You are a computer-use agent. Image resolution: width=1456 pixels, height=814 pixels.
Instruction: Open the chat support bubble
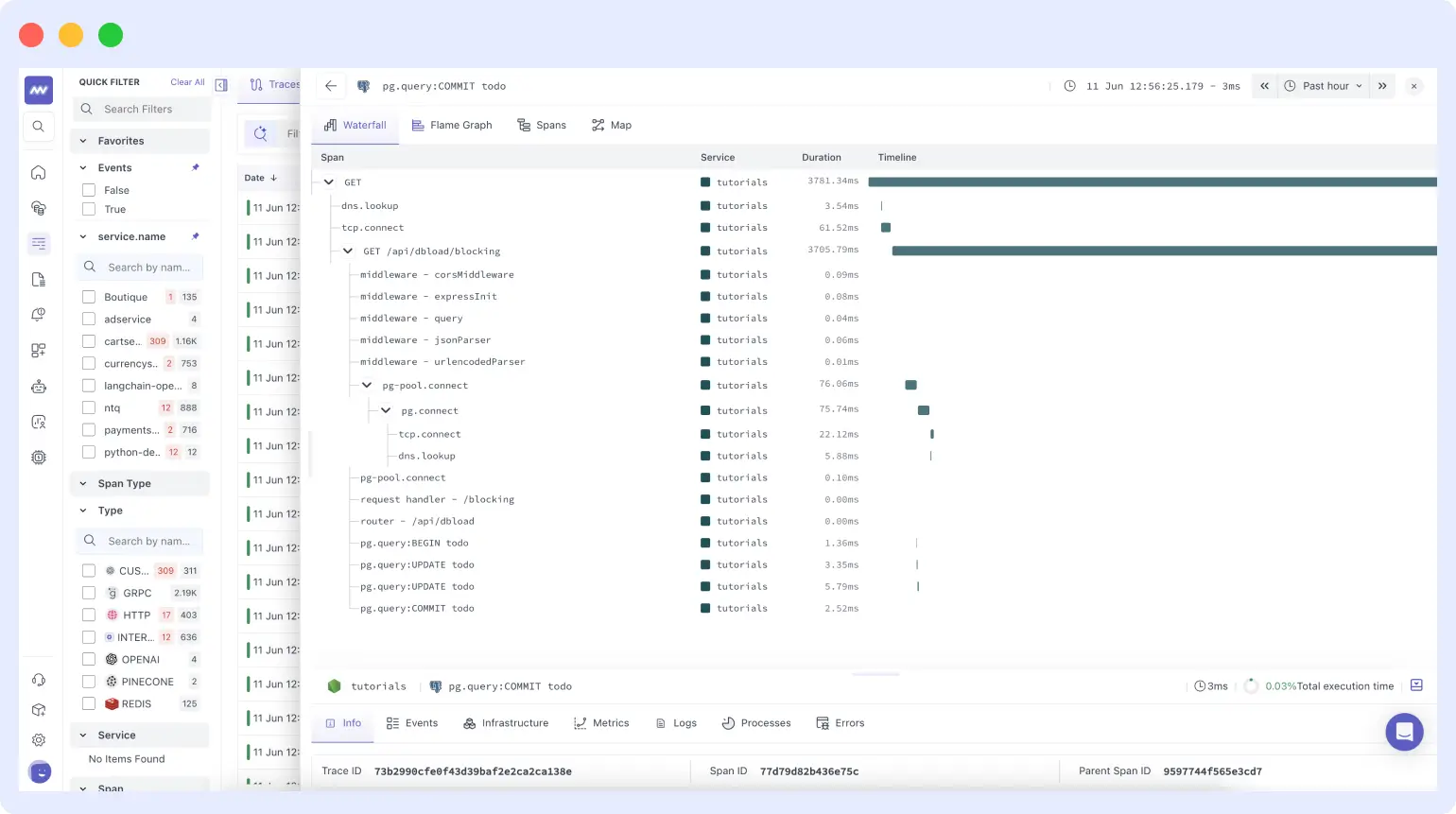(x=1404, y=732)
